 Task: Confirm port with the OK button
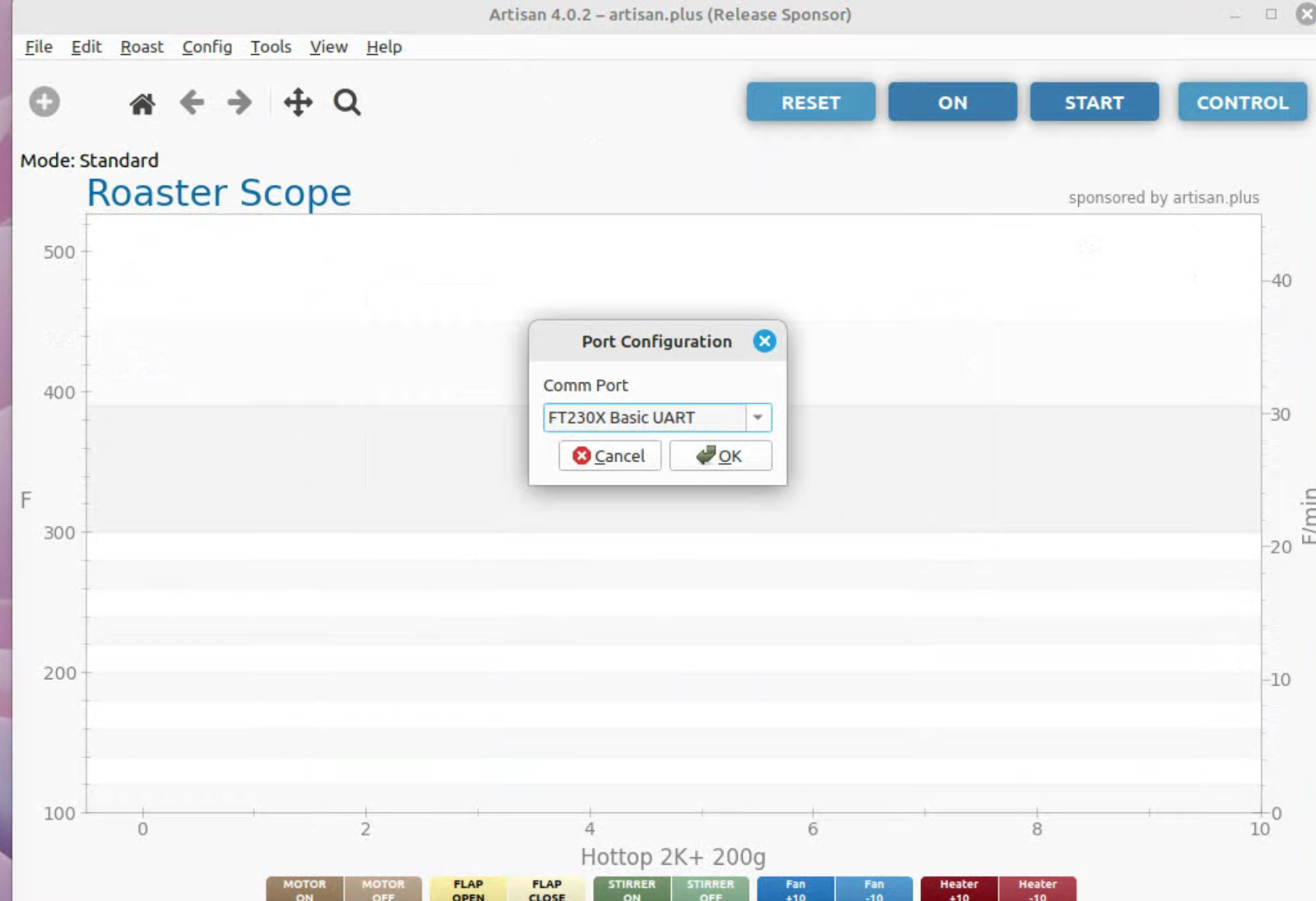[x=721, y=455]
